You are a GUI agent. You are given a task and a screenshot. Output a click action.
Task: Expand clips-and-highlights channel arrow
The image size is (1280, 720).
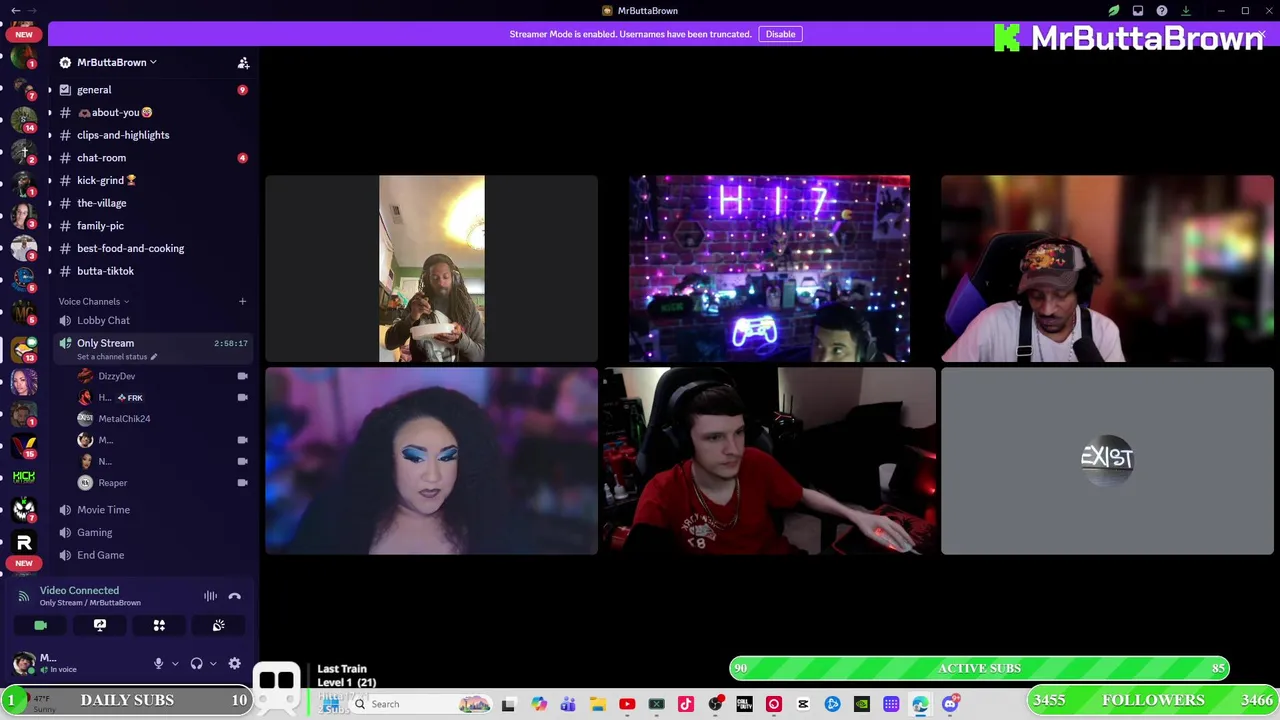49,135
